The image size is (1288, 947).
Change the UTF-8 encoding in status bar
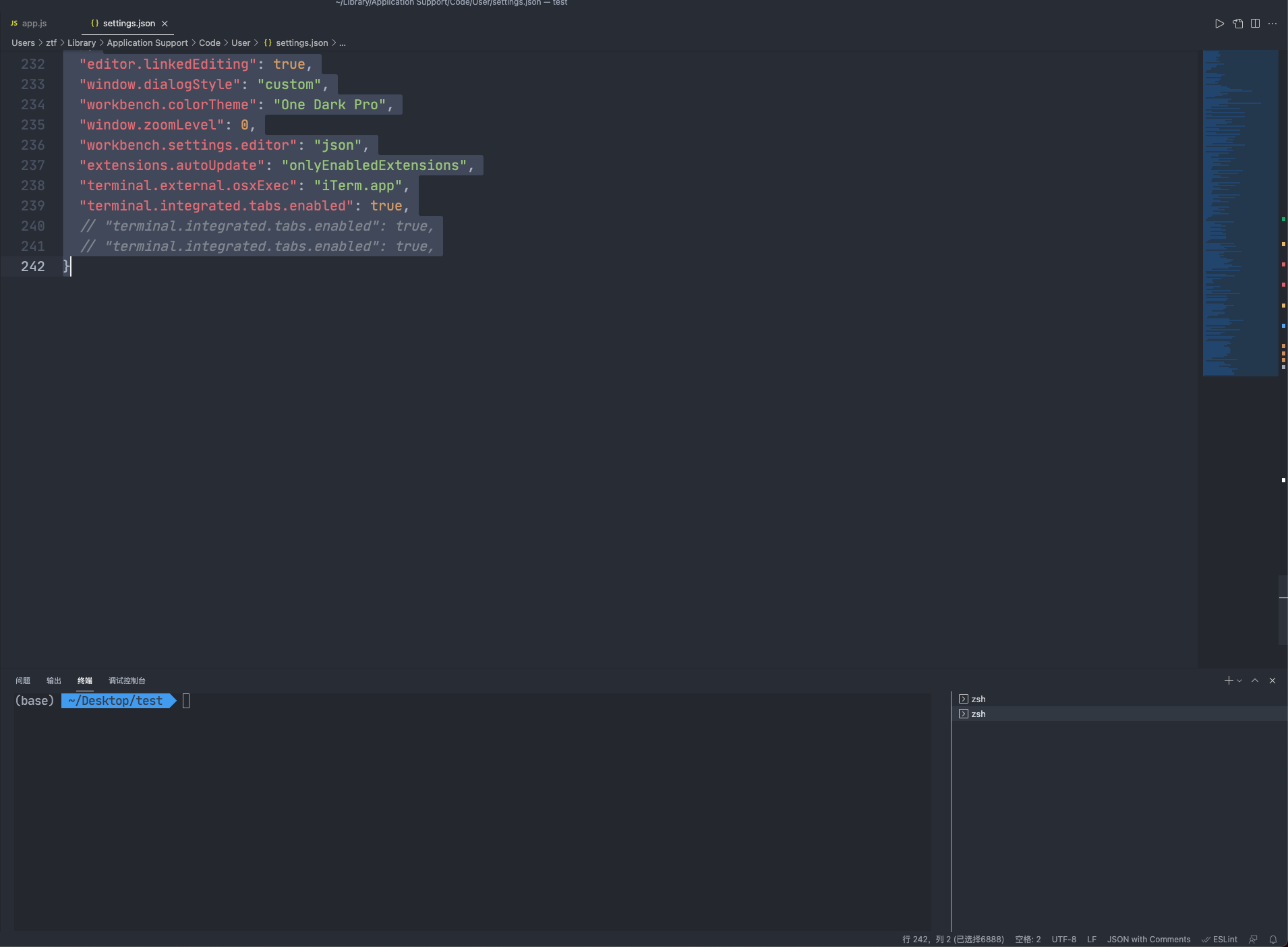(1063, 939)
